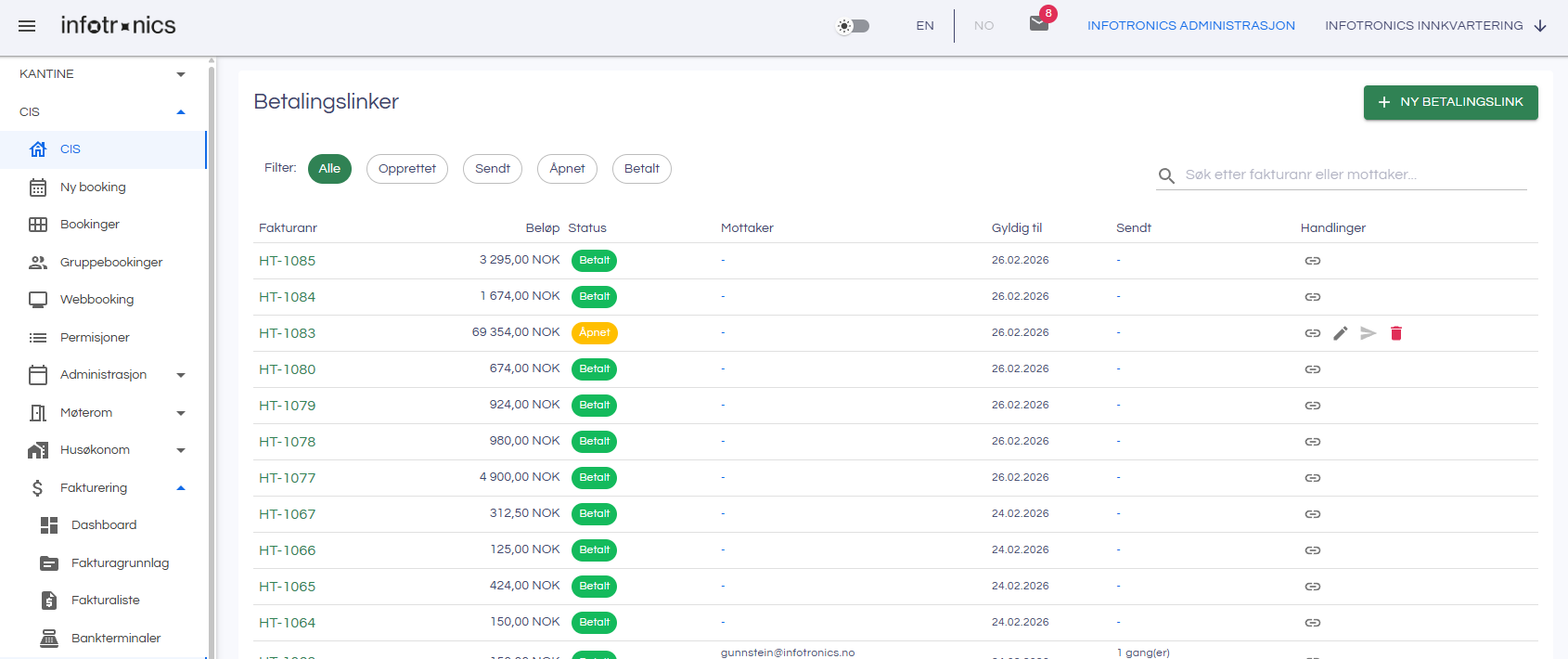Click the sidebar vertical scrollbar
Image resolution: width=1568 pixels, height=659 pixels.
coord(212,357)
